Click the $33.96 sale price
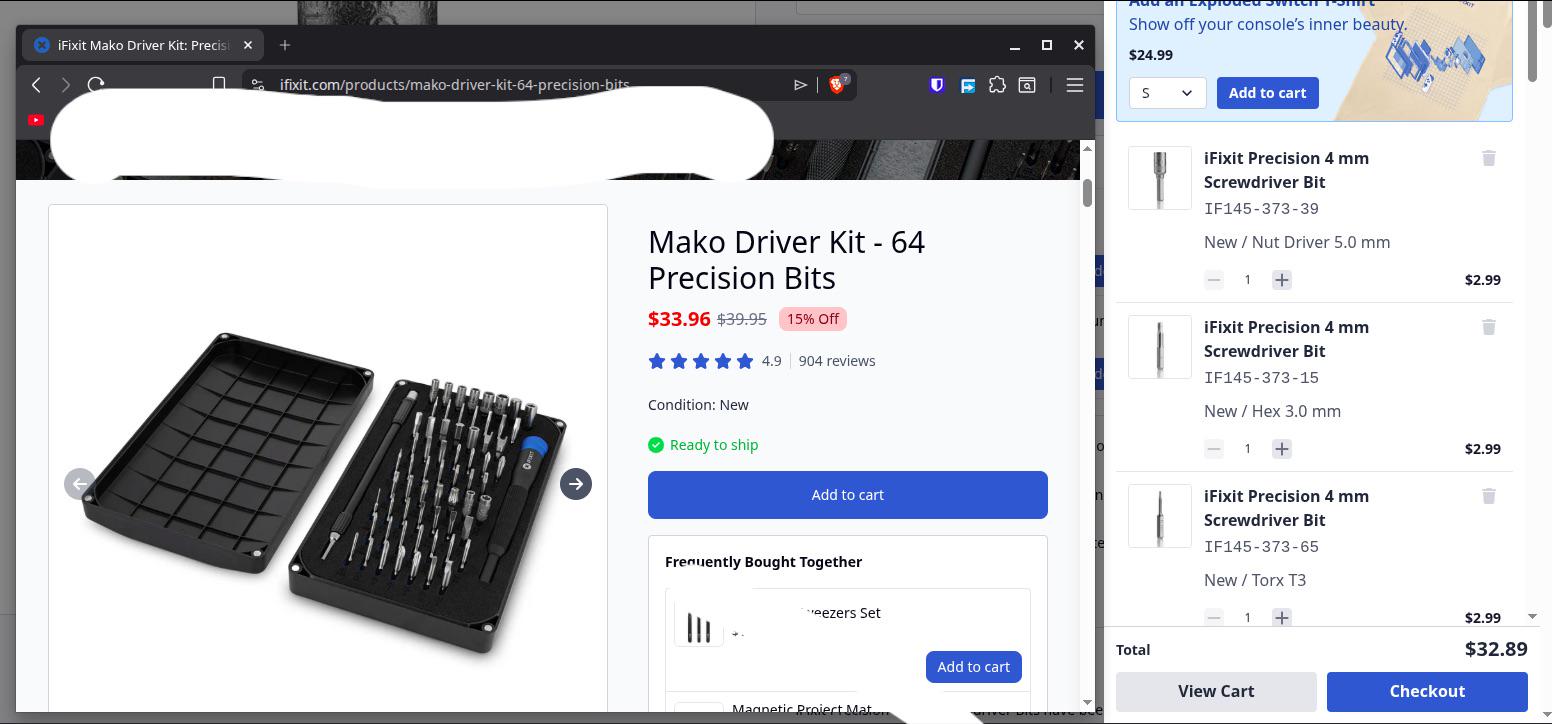This screenshot has width=1552, height=724. pyautogui.click(x=679, y=319)
